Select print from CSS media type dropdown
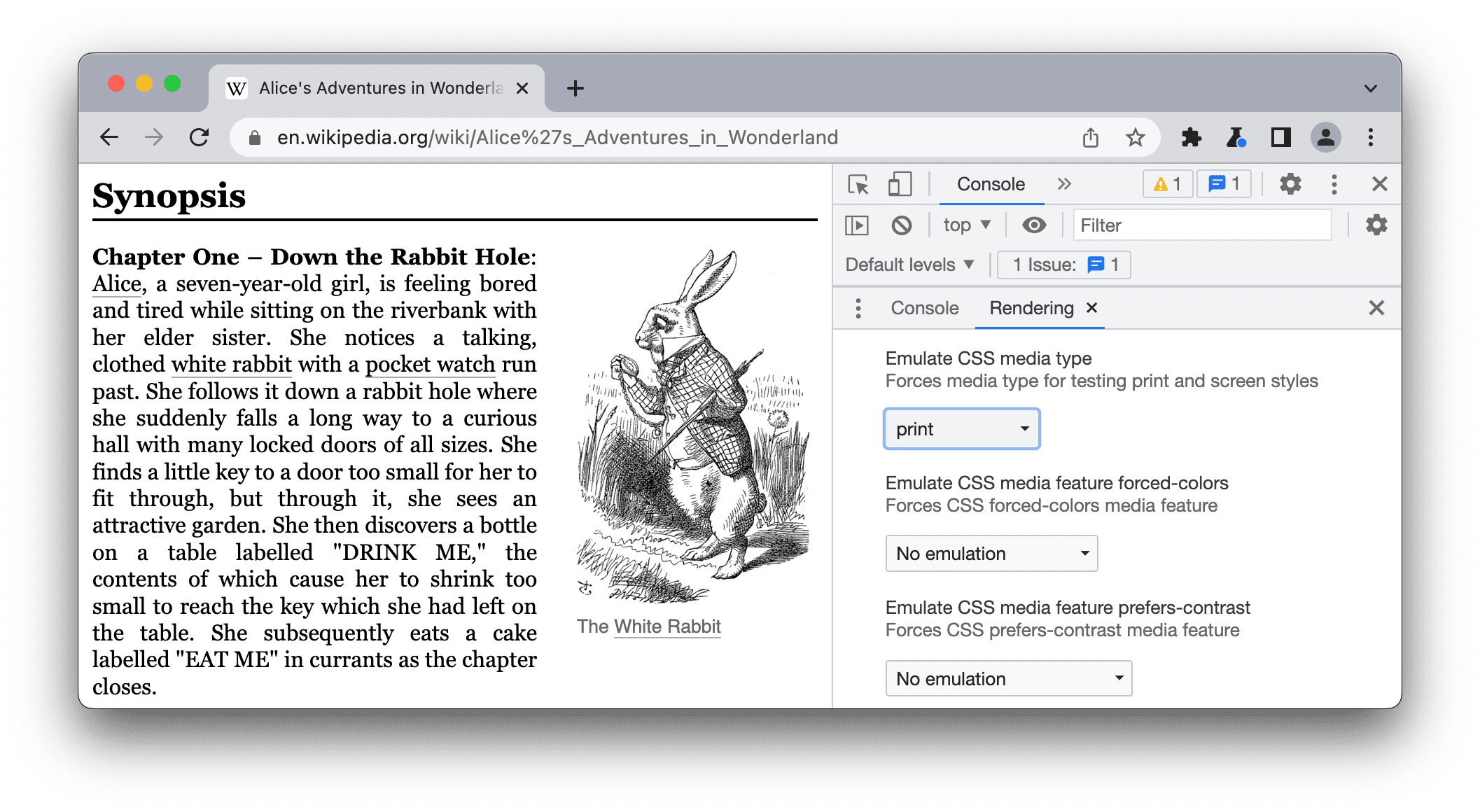Viewport: 1480px width, 812px height. [960, 430]
